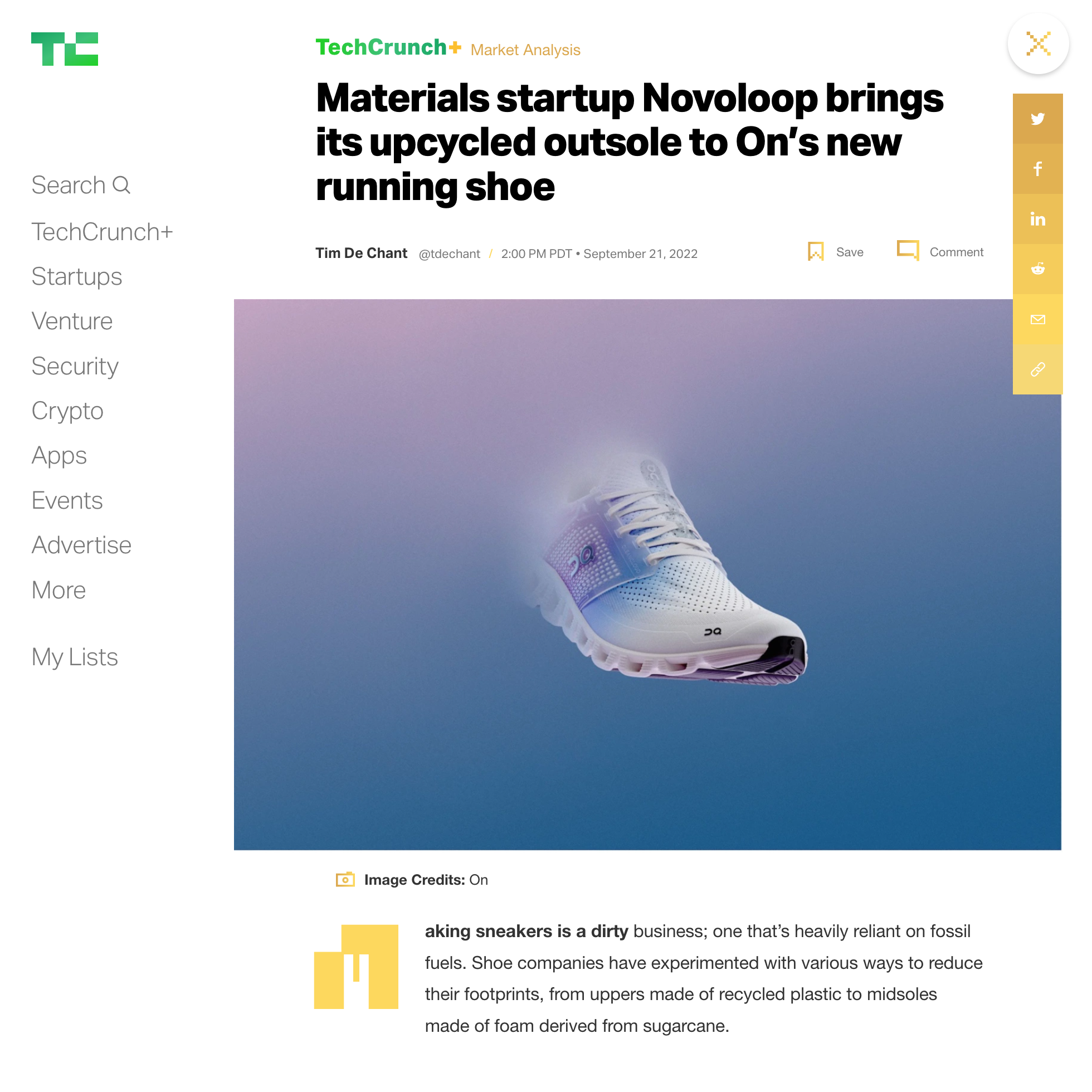This screenshot has width=1092, height=1092.
Task: Share article on Reddit
Action: pos(1037,269)
